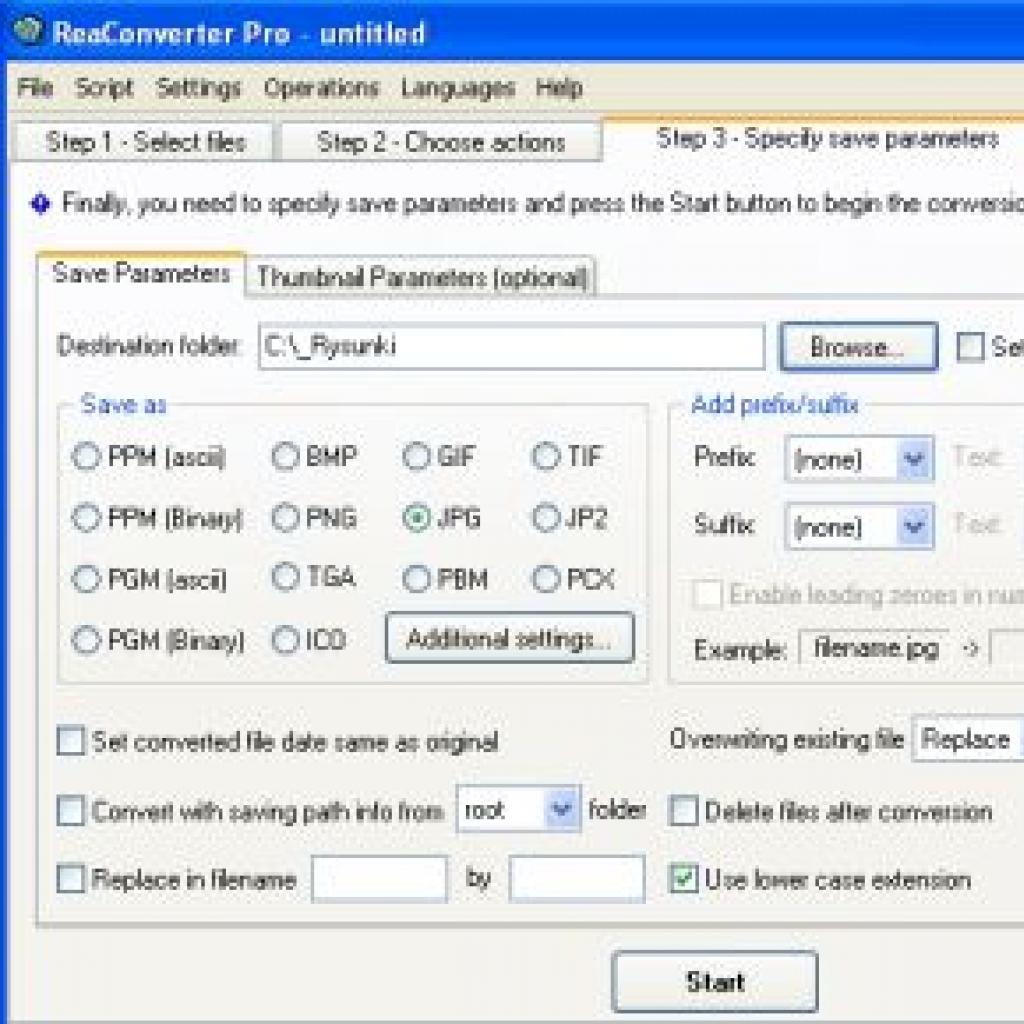Open the Languages menu
The height and width of the screenshot is (1024, 1024).
click(x=458, y=88)
